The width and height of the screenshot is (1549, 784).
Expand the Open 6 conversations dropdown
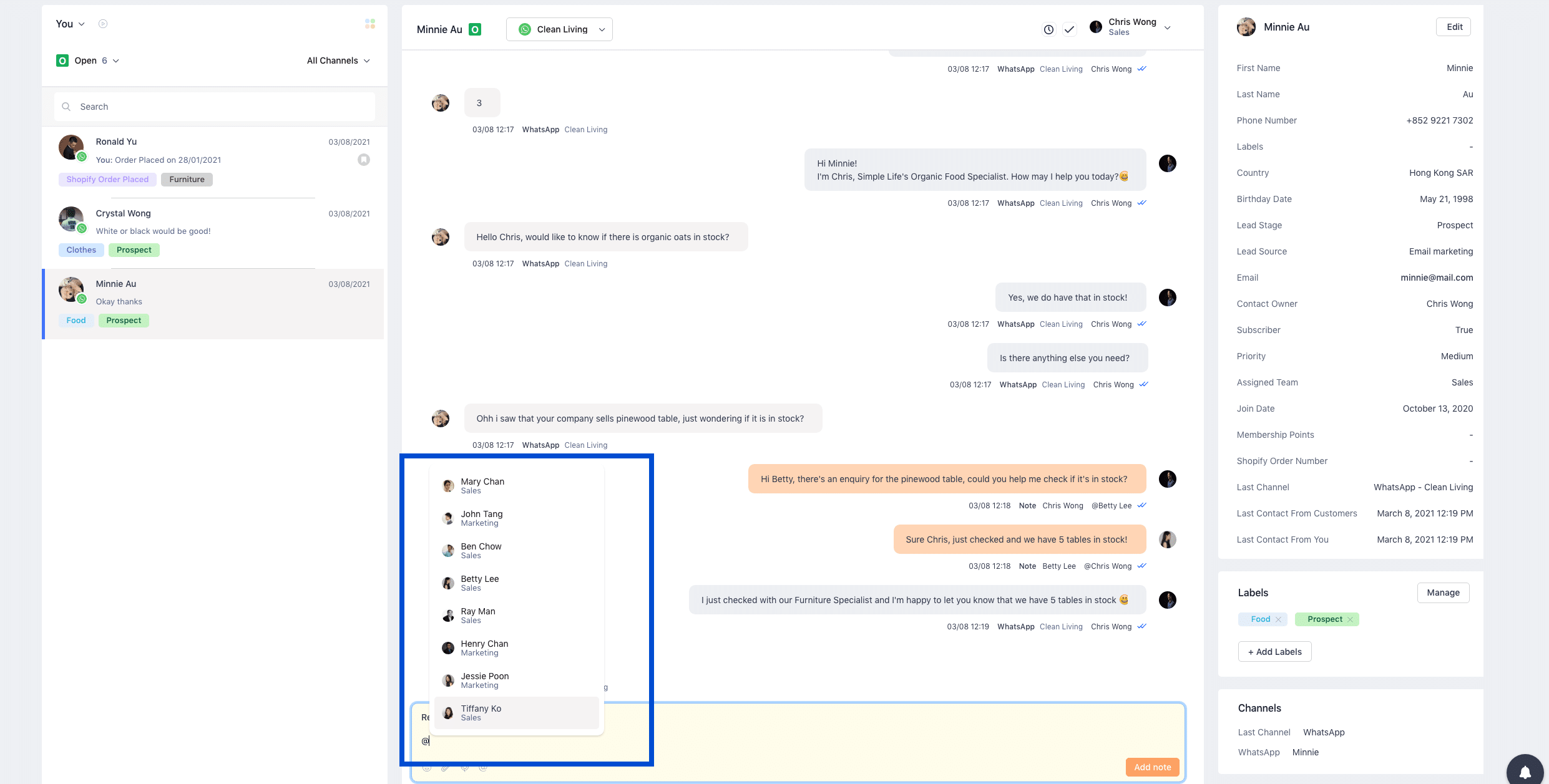(x=115, y=60)
